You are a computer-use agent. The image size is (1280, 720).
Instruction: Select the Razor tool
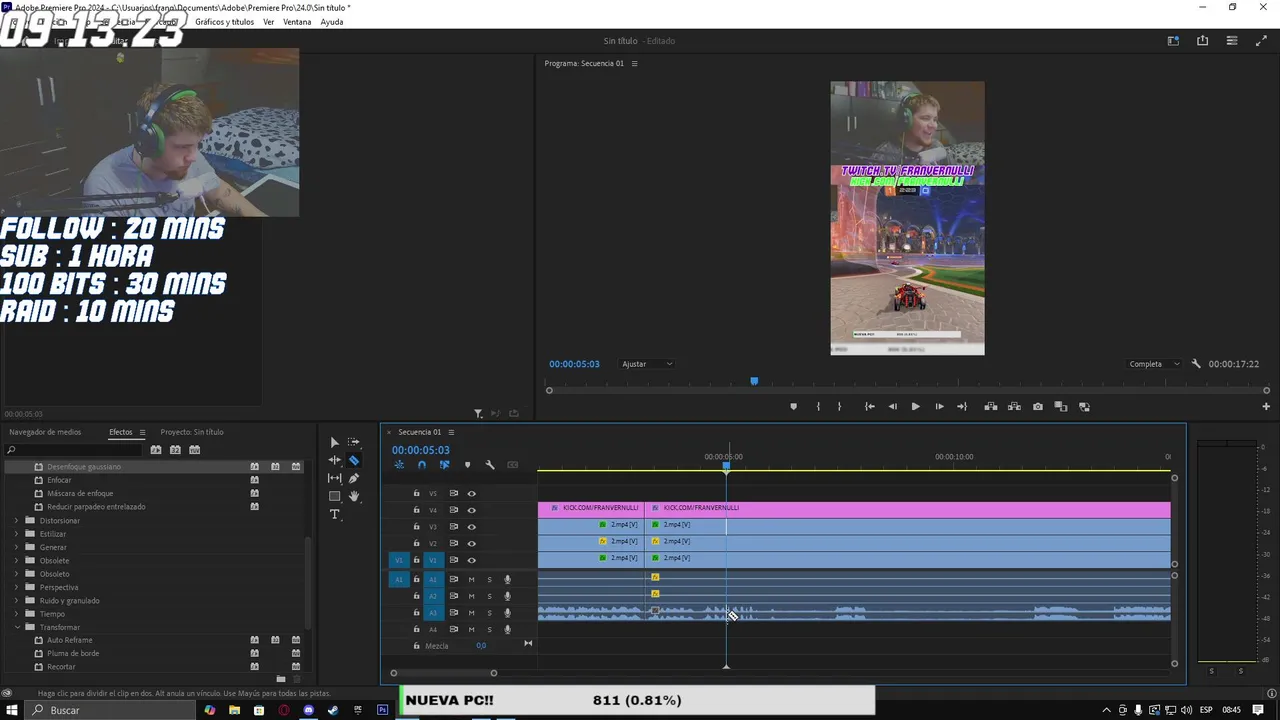point(354,460)
